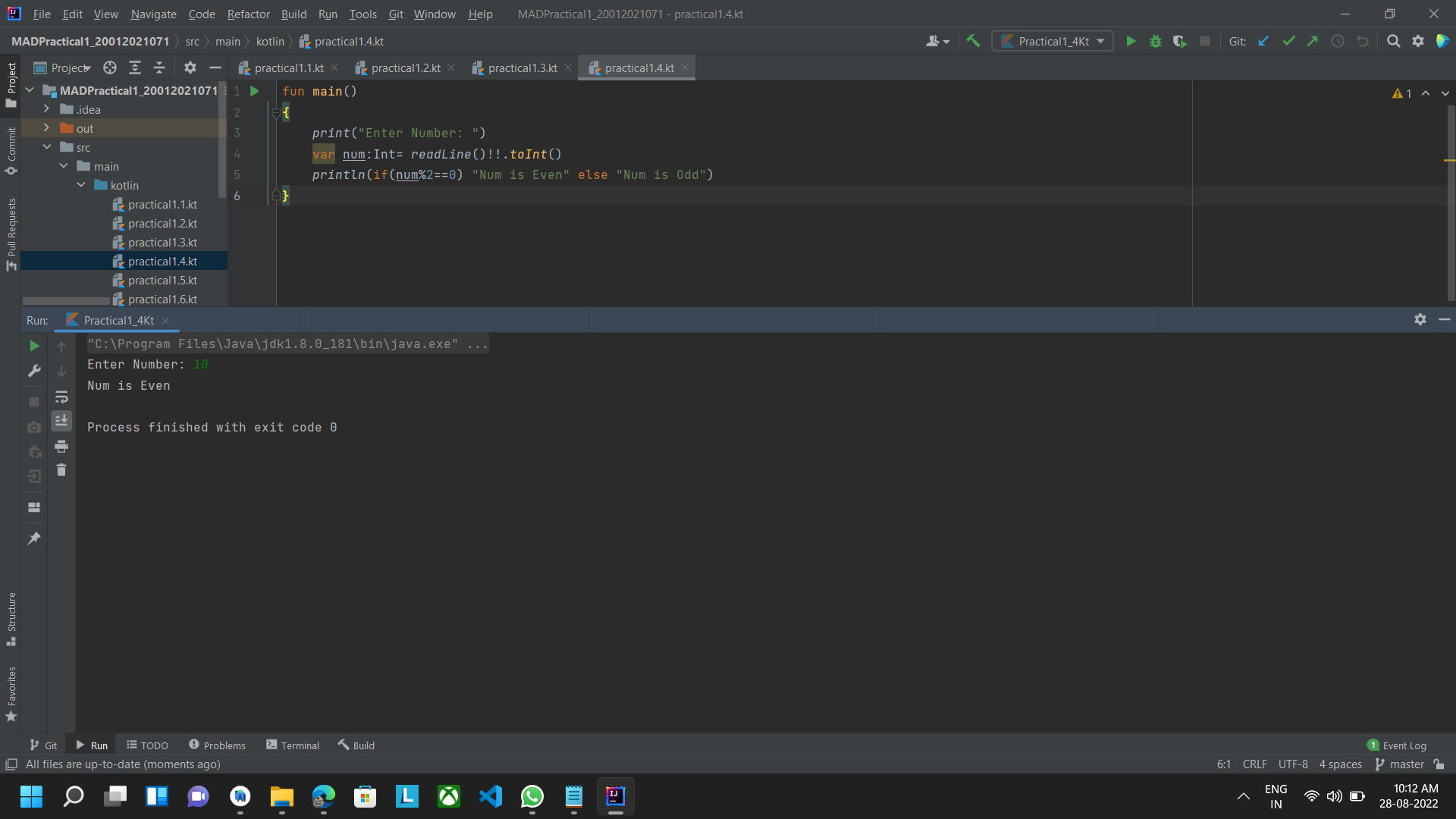The width and height of the screenshot is (1456, 819).
Task: Open Search Everywhere with the magnifier
Action: pyautogui.click(x=1394, y=41)
